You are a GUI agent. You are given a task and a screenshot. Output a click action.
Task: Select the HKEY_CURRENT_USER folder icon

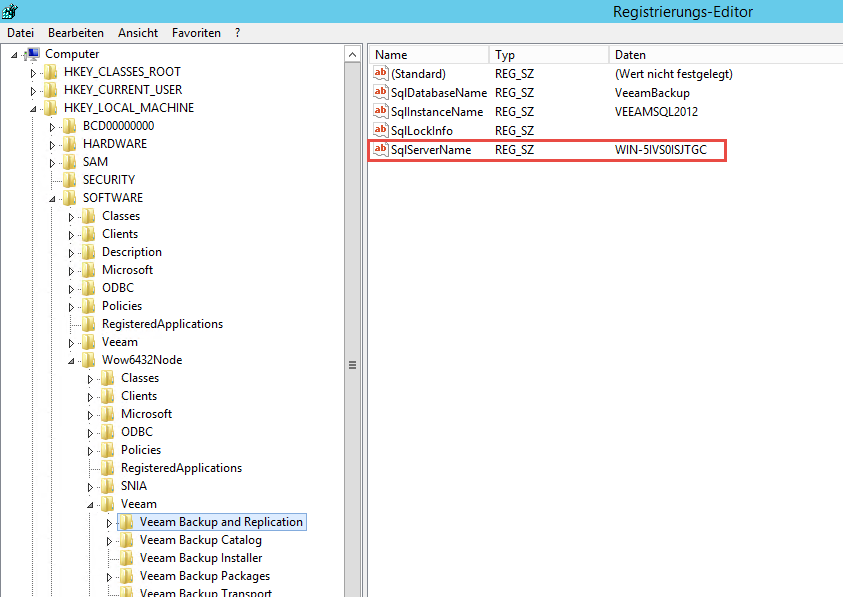point(51,90)
